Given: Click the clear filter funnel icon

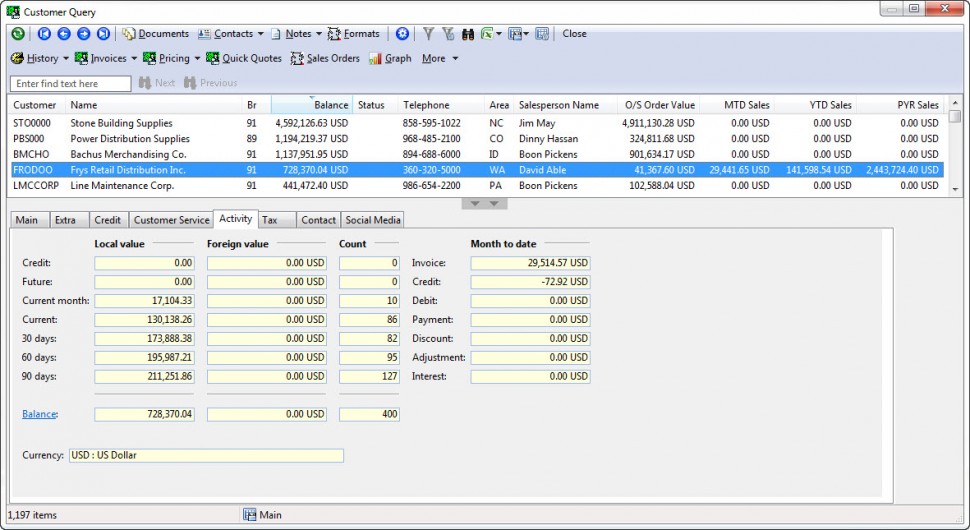Looking at the screenshot, I should (448, 34).
